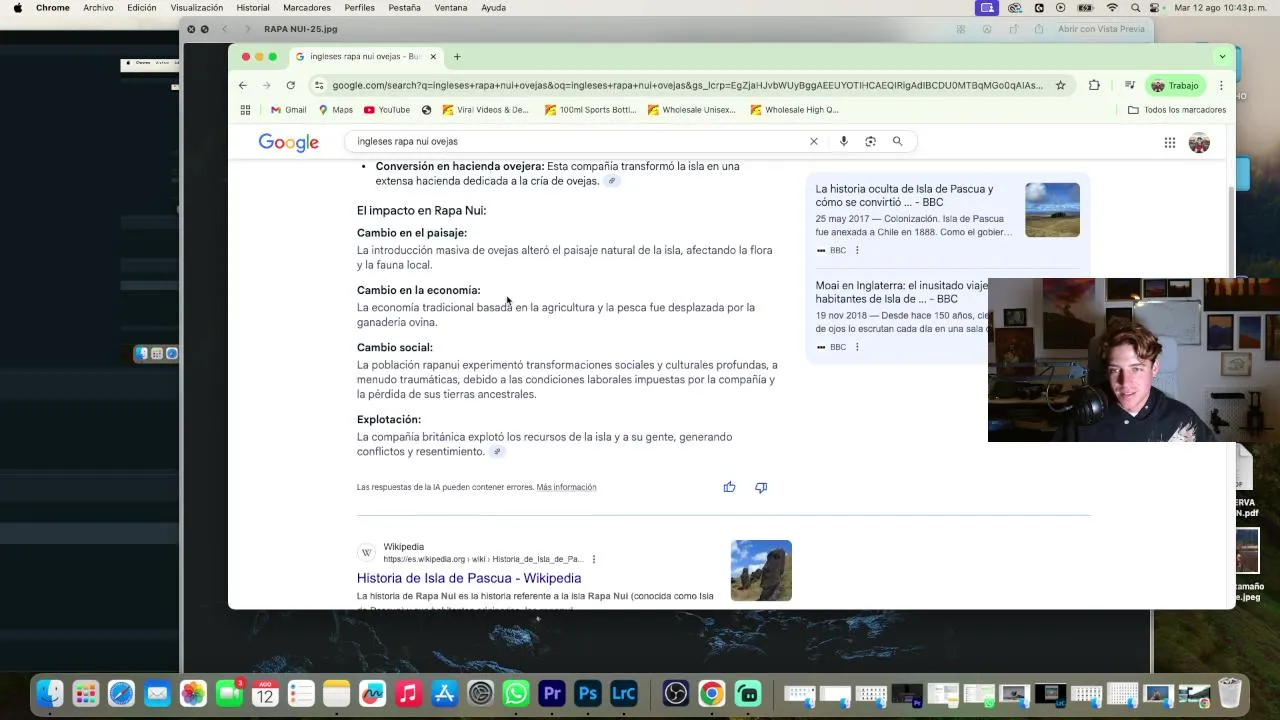Image resolution: width=1280 pixels, height=720 pixels.
Task: Close the 'ingleses rapa nui ovejas' tab
Action: coord(433,56)
